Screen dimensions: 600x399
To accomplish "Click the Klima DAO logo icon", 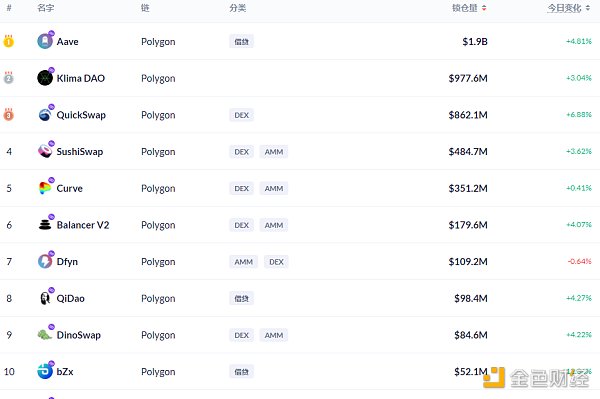I will coord(45,78).
